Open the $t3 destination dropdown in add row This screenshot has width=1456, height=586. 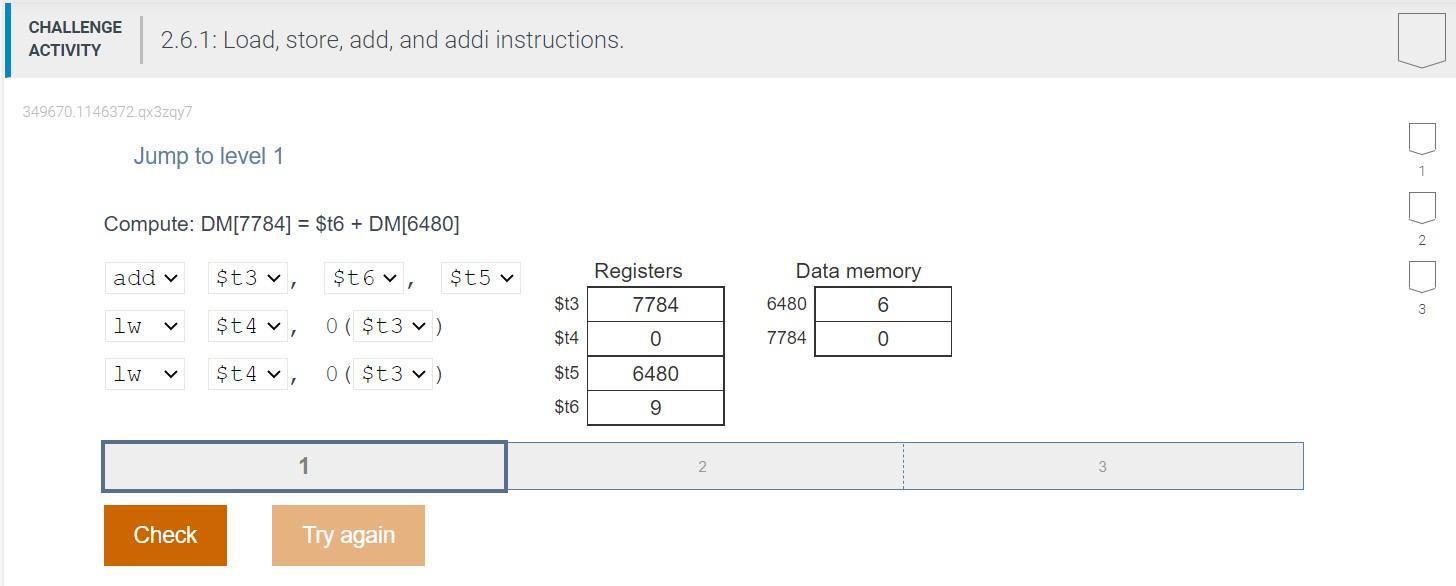[246, 277]
